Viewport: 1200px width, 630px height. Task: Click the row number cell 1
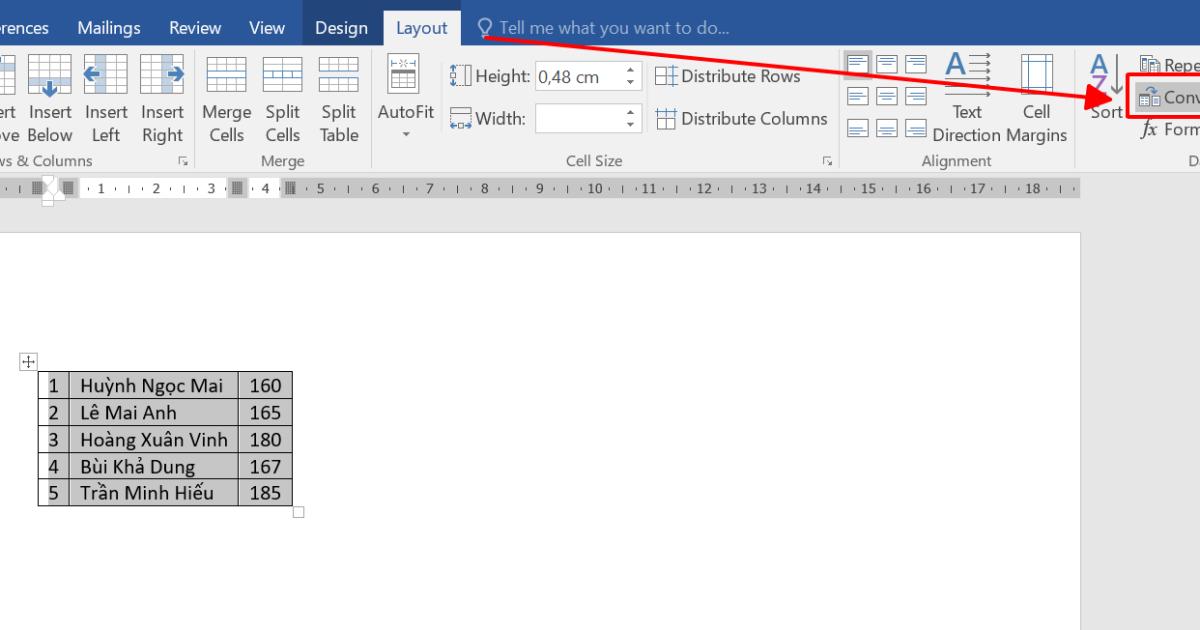click(54, 385)
